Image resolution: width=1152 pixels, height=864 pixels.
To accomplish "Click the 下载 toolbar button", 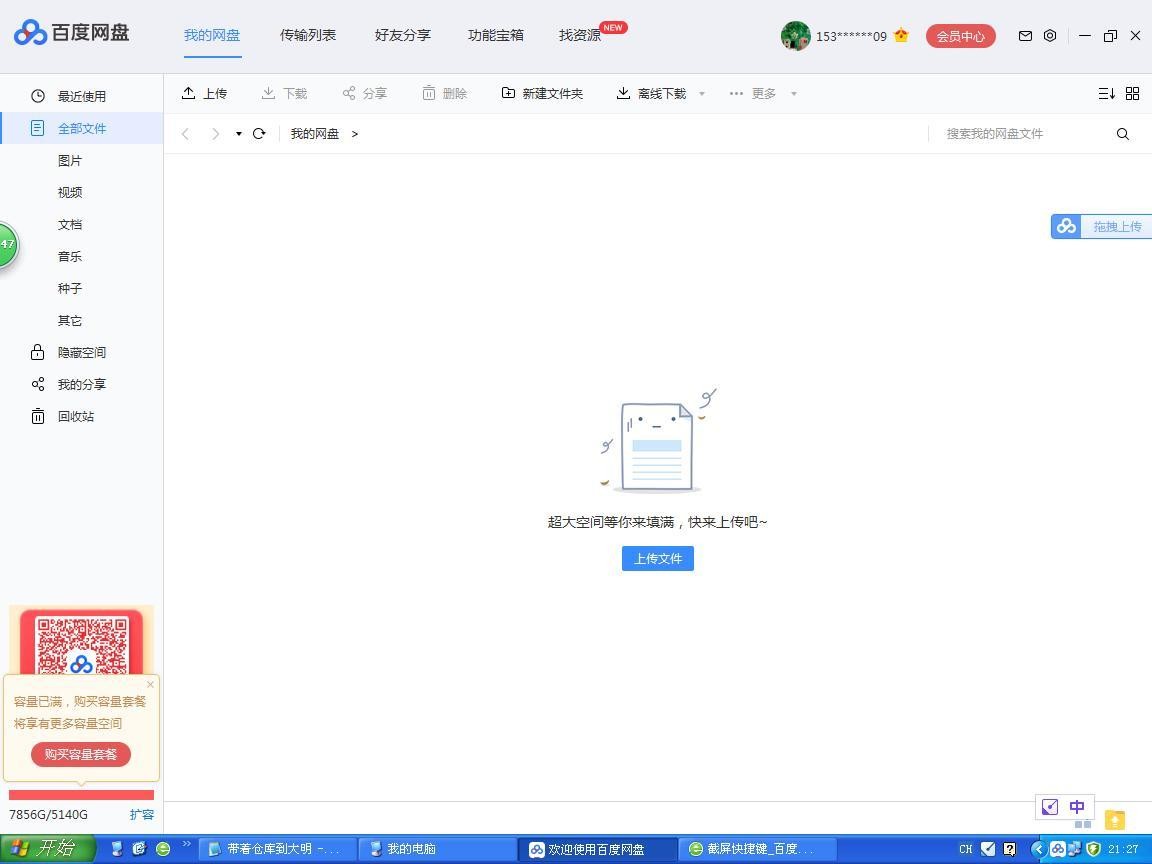I will 284,93.
